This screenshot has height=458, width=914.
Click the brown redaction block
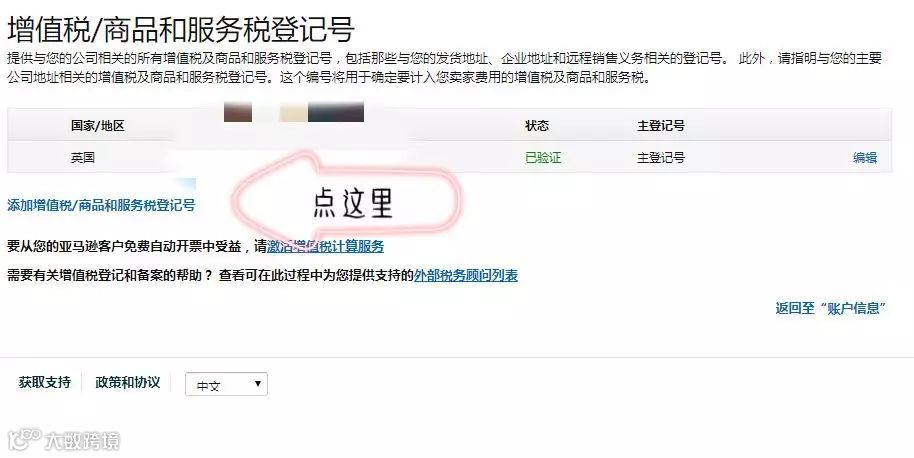tap(238, 111)
